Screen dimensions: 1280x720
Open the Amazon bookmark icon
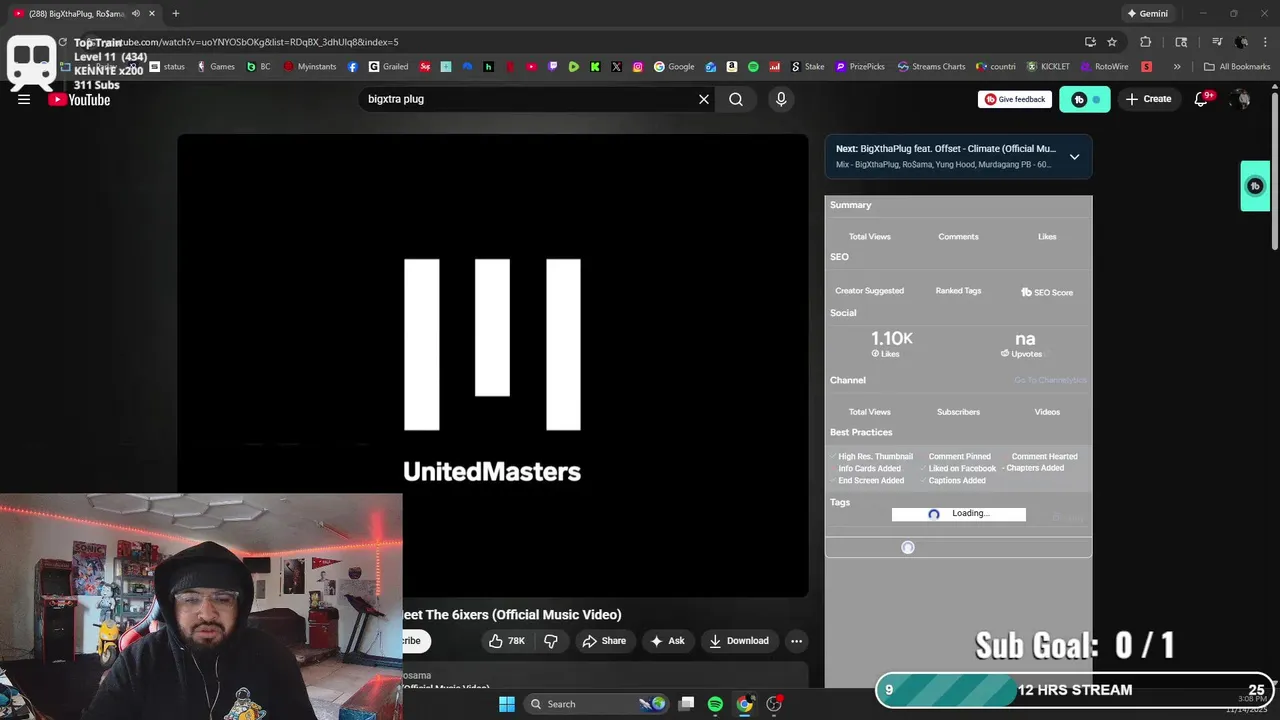732,67
